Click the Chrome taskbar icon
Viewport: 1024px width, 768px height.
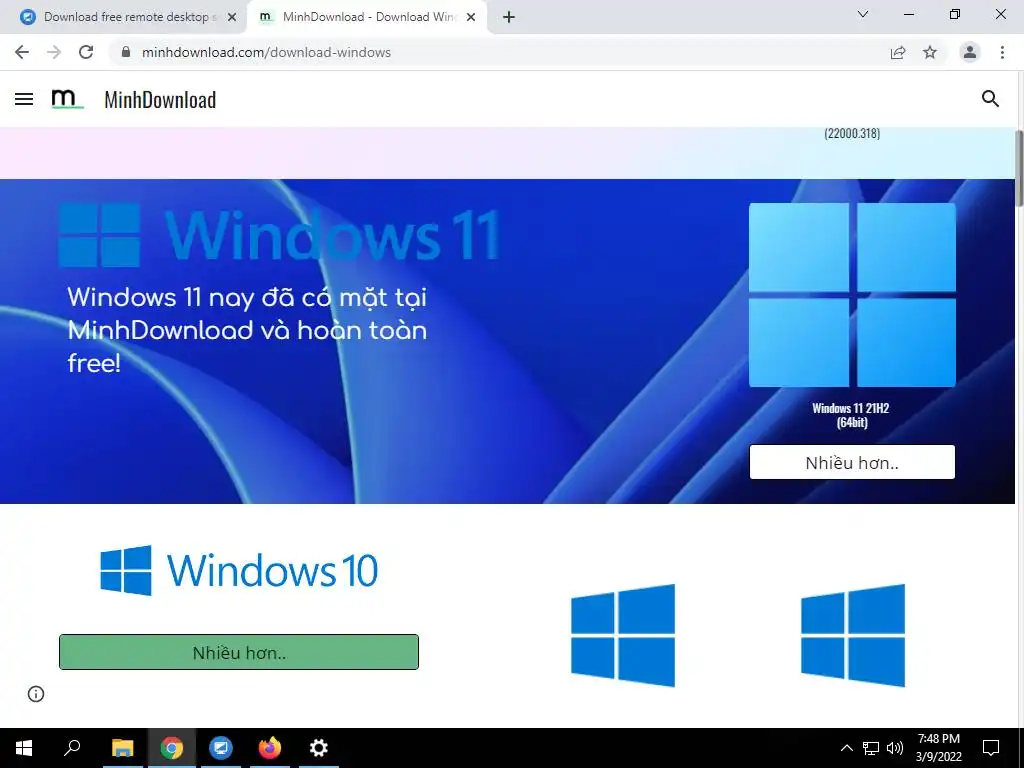pos(172,748)
